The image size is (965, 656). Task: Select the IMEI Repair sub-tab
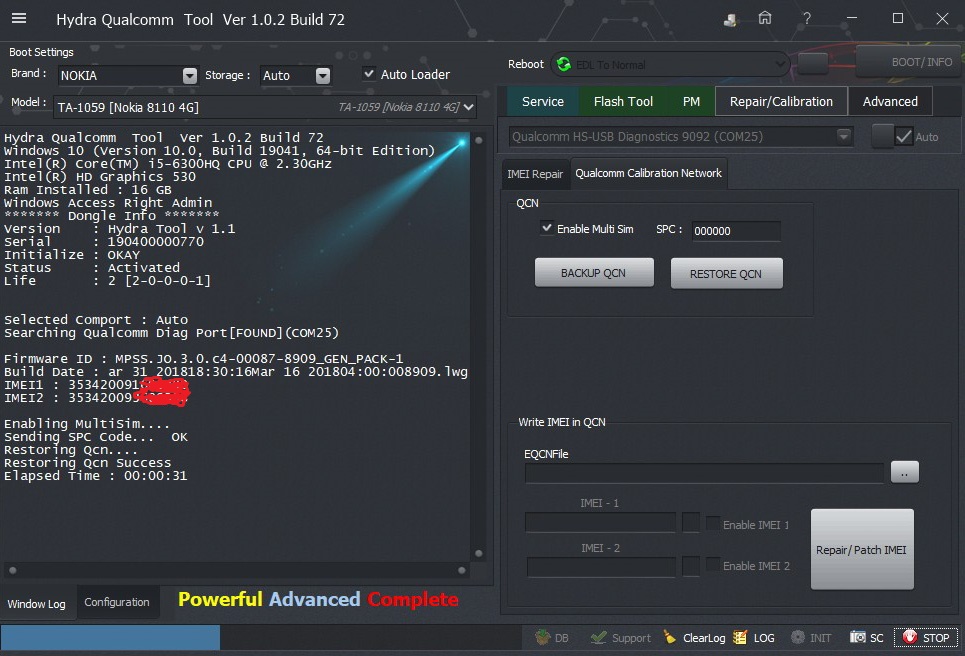(x=535, y=174)
